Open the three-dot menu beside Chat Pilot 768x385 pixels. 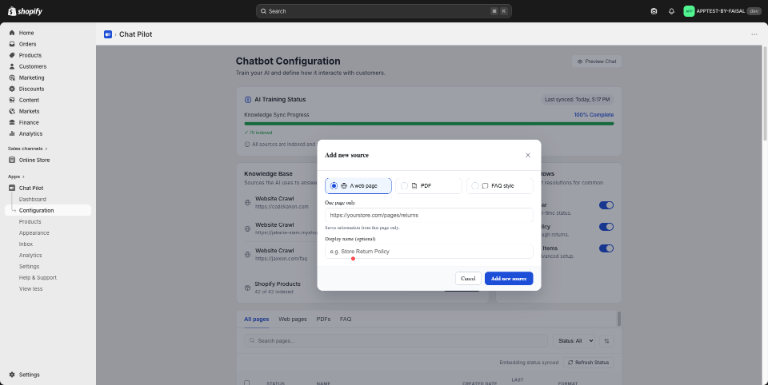click(754, 34)
